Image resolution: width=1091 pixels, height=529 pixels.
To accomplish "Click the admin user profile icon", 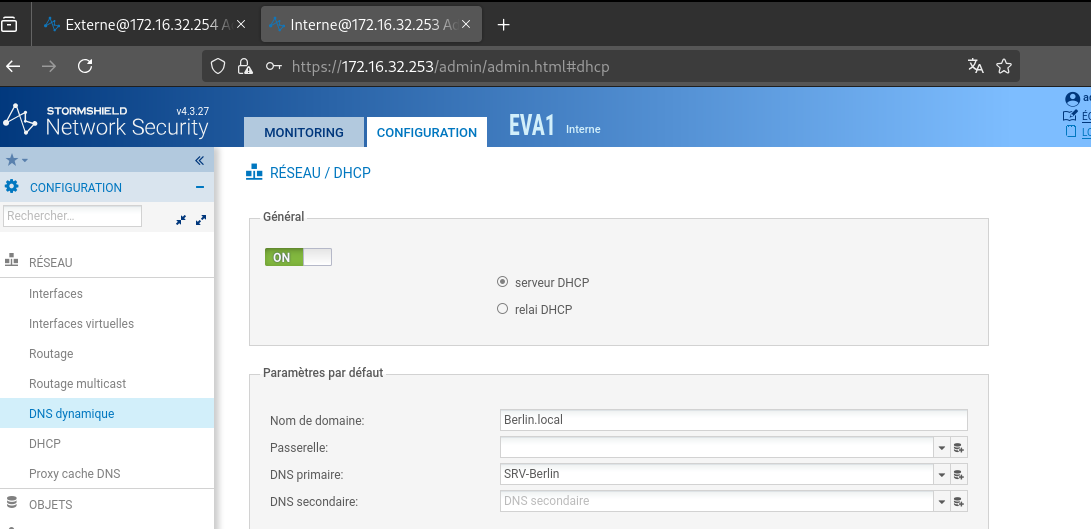I will [x=1072, y=99].
